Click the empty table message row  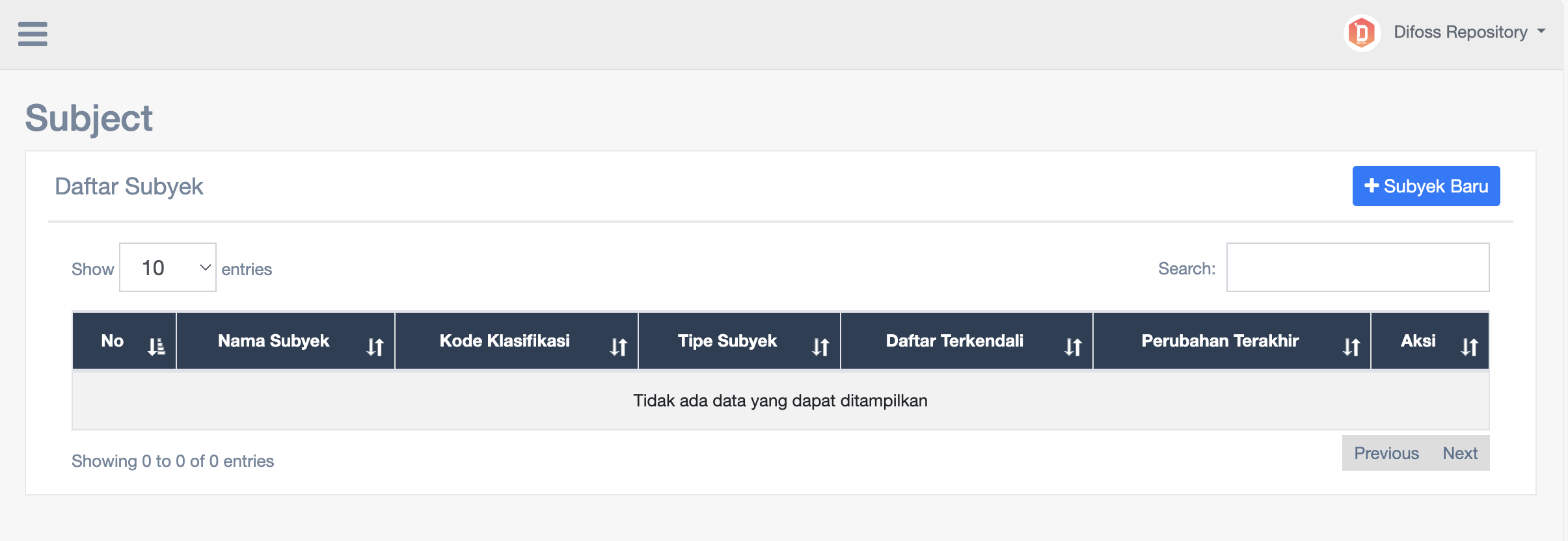coord(780,401)
